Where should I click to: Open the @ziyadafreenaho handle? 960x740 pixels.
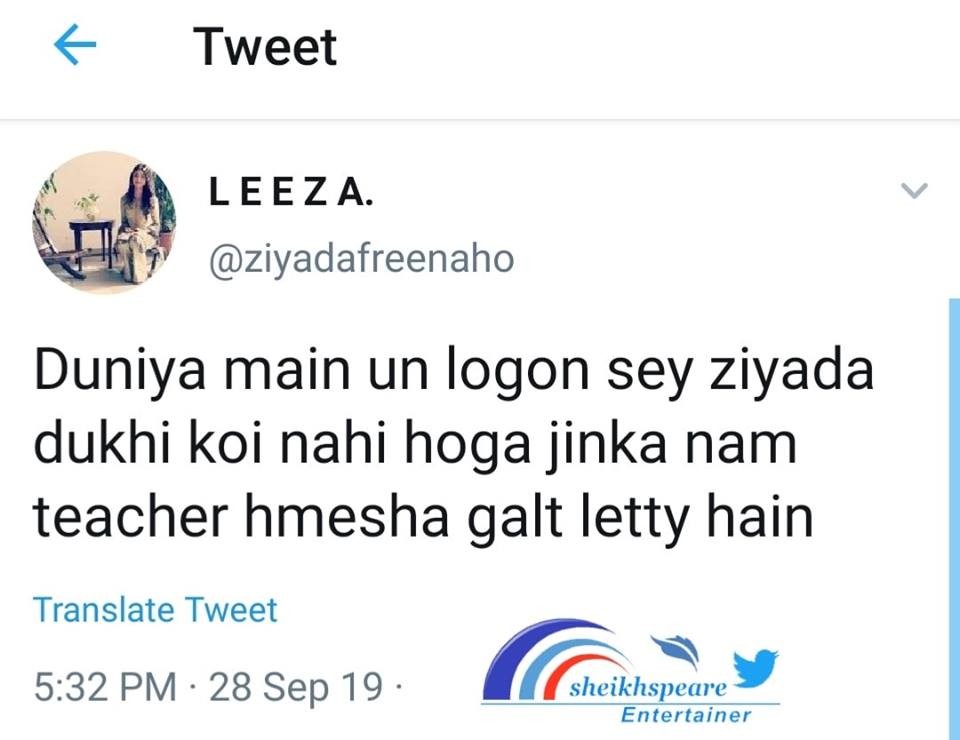[x=361, y=260]
